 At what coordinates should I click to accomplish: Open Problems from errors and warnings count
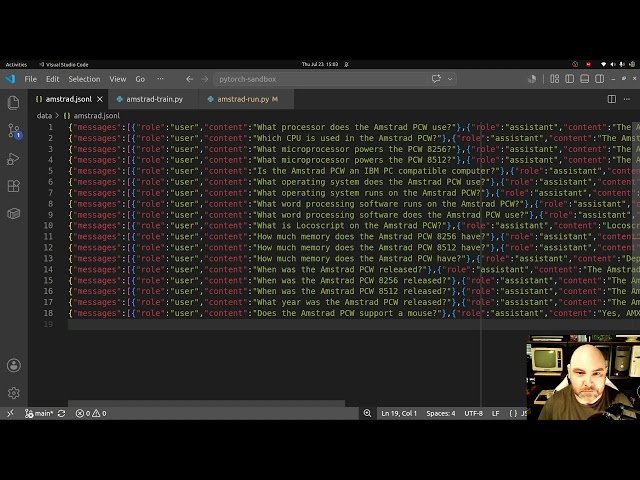pyautogui.click(x=91, y=413)
